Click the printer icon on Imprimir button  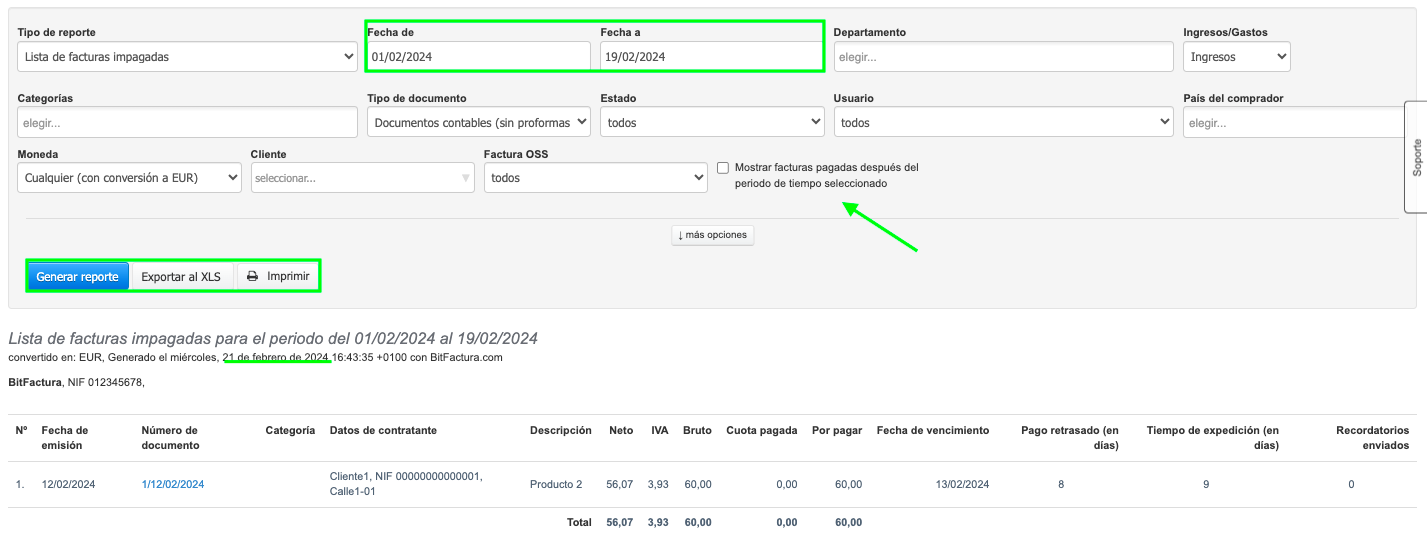(x=253, y=276)
